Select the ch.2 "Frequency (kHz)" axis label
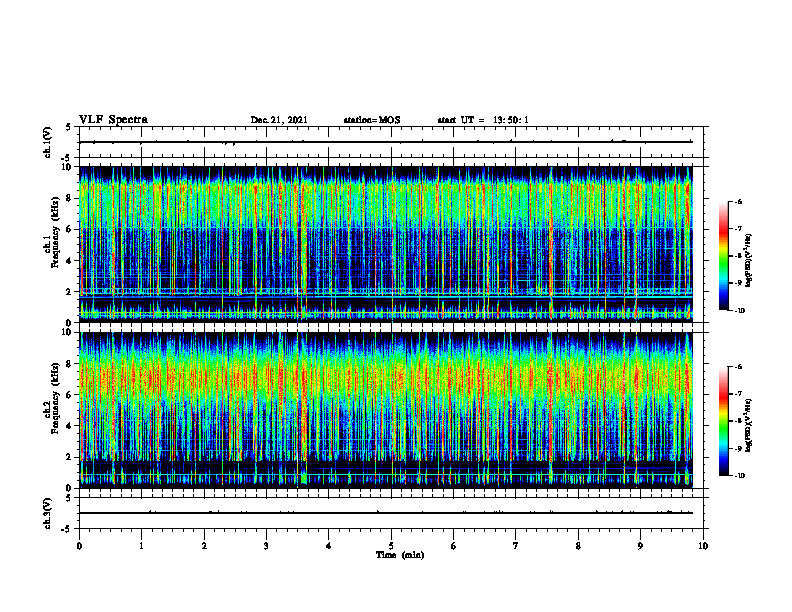The width and height of the screenshot is (792, 612). coord(55,398)
